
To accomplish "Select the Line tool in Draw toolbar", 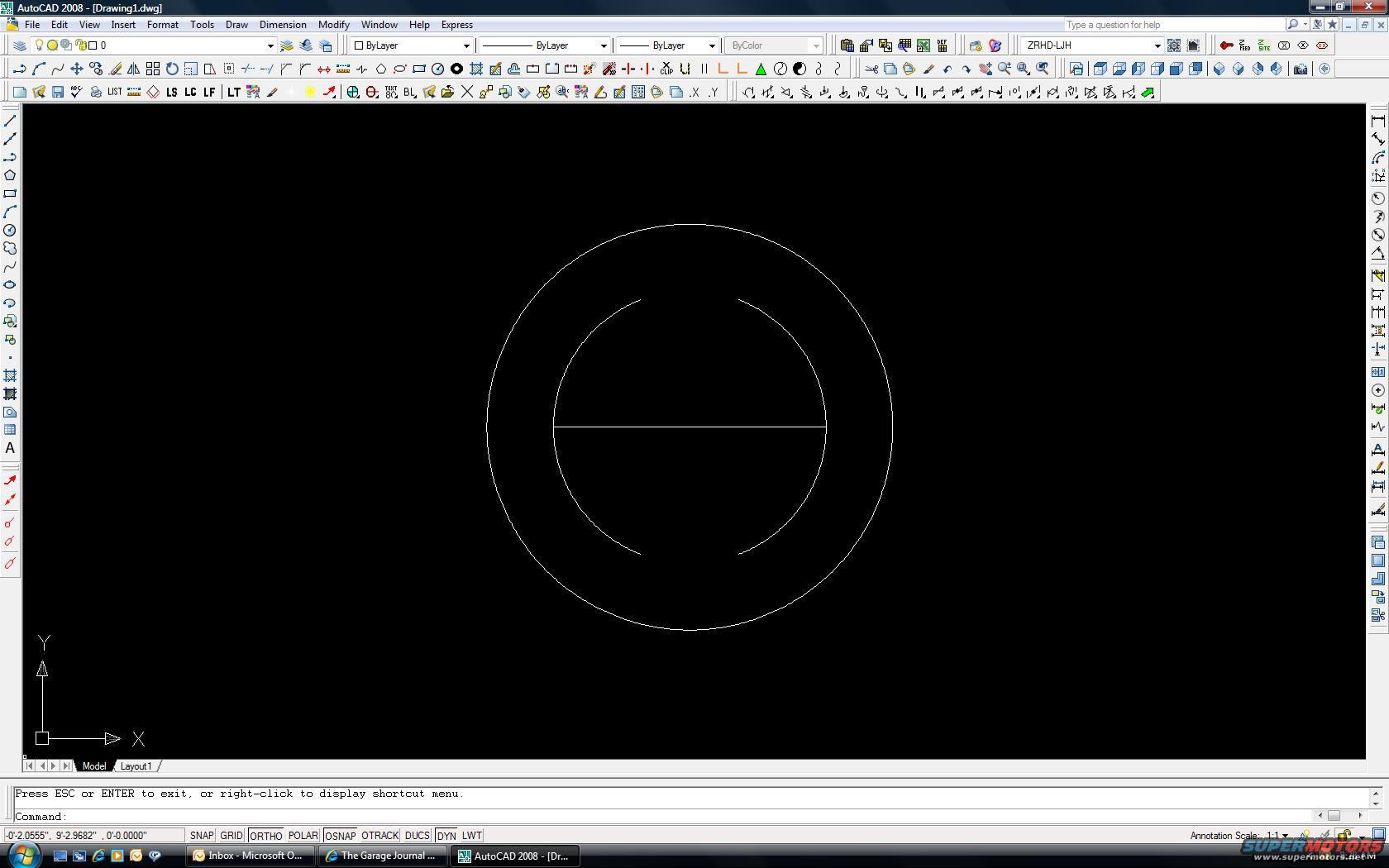I will pyautogui.click(x=10, y=121).
